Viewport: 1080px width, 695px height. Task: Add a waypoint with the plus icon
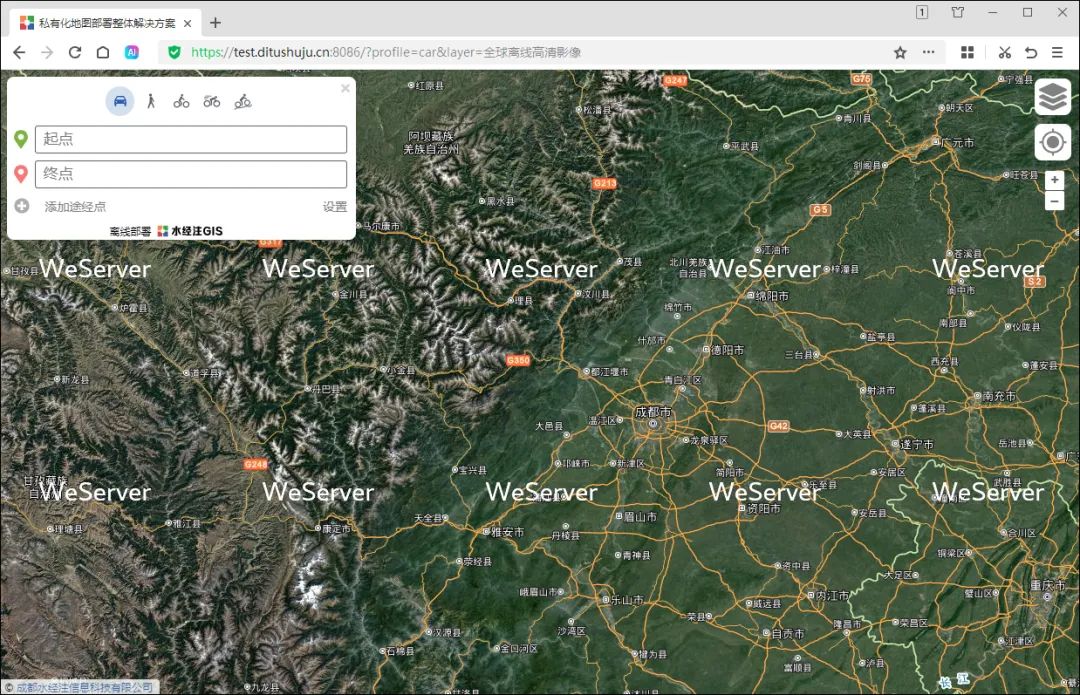[x=22, y=206]
